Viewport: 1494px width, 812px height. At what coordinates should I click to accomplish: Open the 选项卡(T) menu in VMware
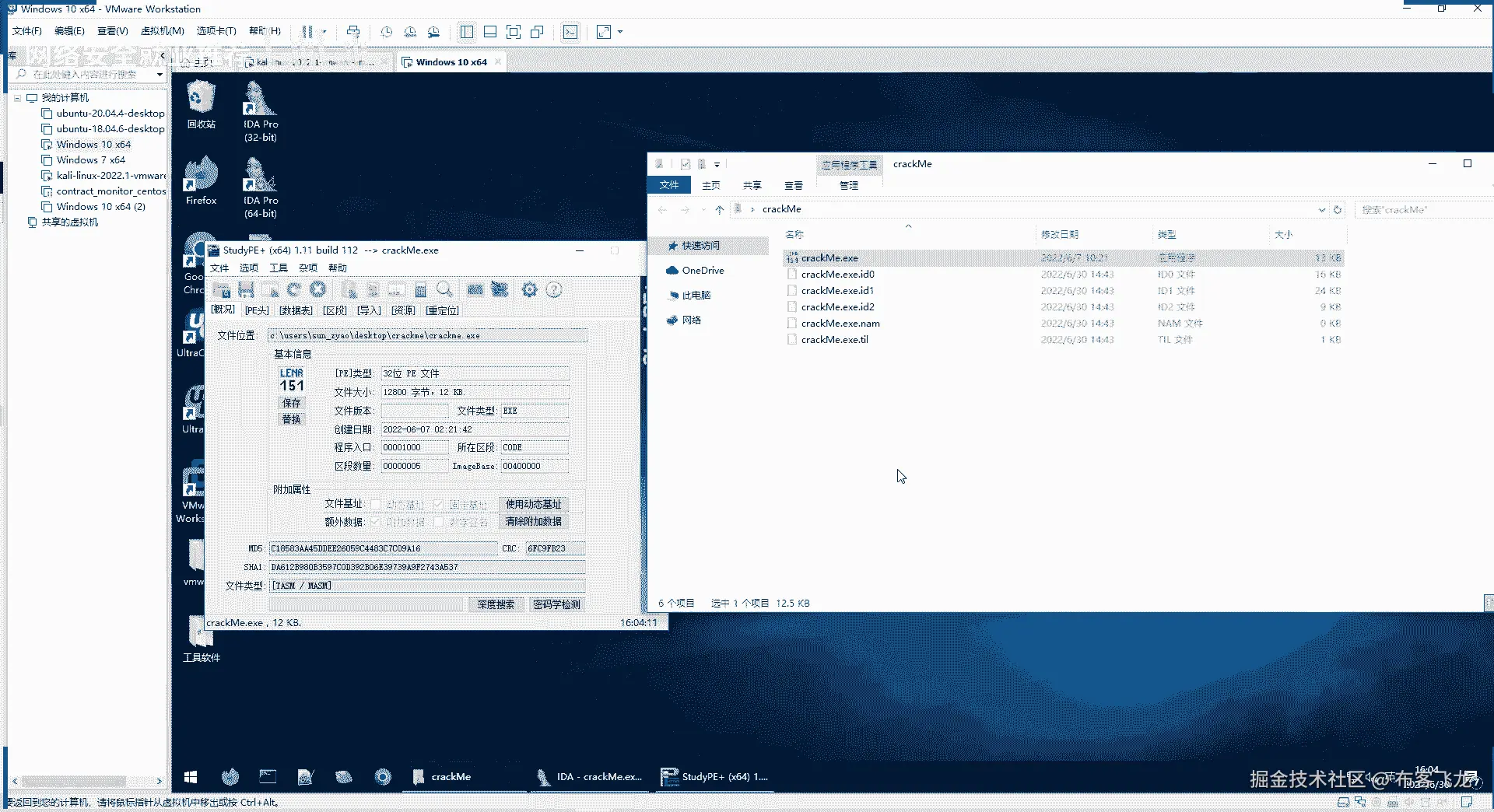pyautogui.click(x=216, y=31)
